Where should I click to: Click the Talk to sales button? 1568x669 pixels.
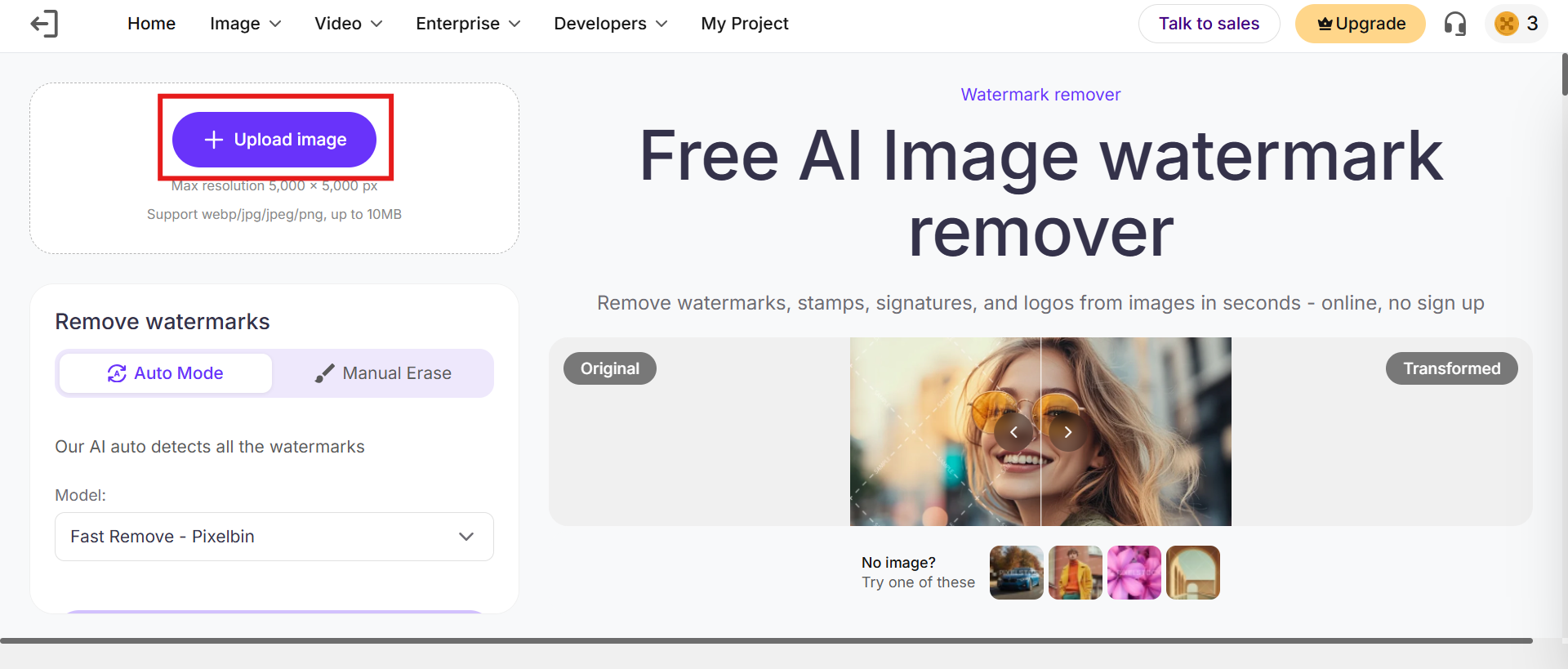tap(1209, 24)
